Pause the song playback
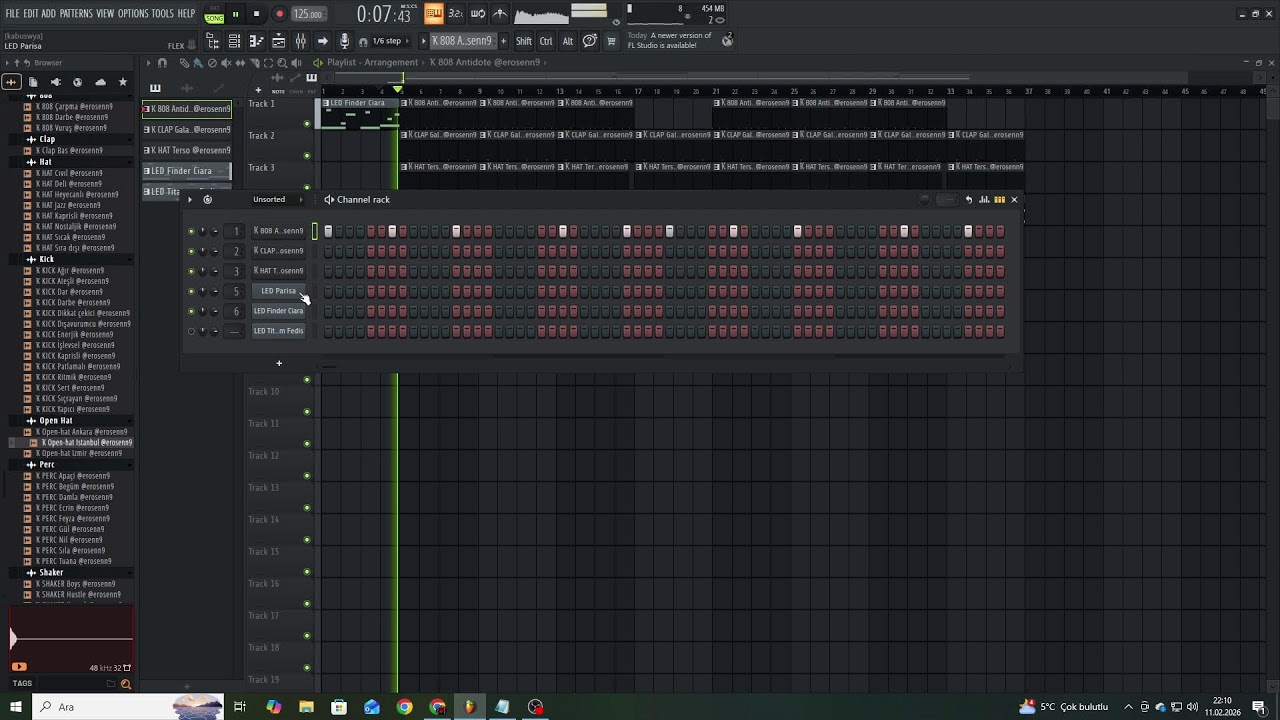 [235, 14]
